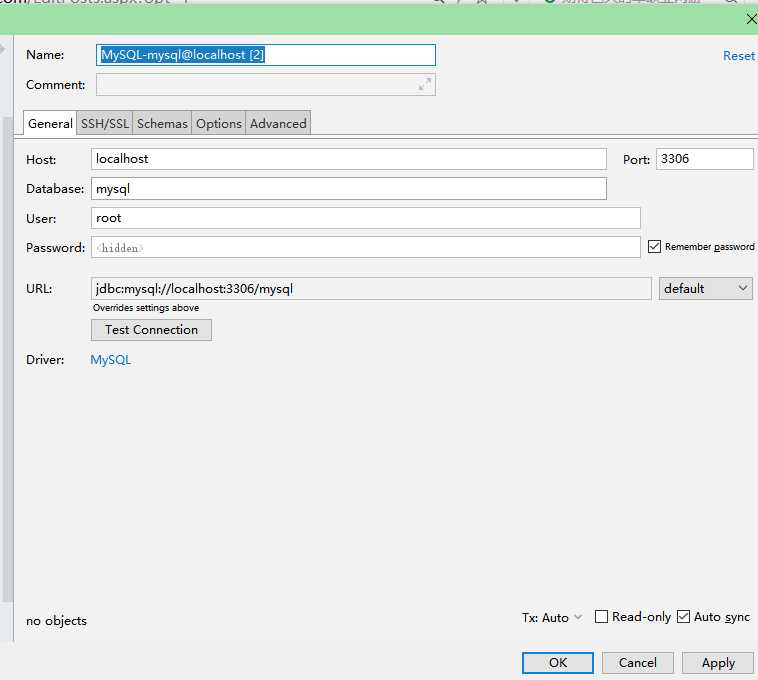This screenshot has height=680, width=758.
Task: Close the data source dialog
Action: (751, 19)
